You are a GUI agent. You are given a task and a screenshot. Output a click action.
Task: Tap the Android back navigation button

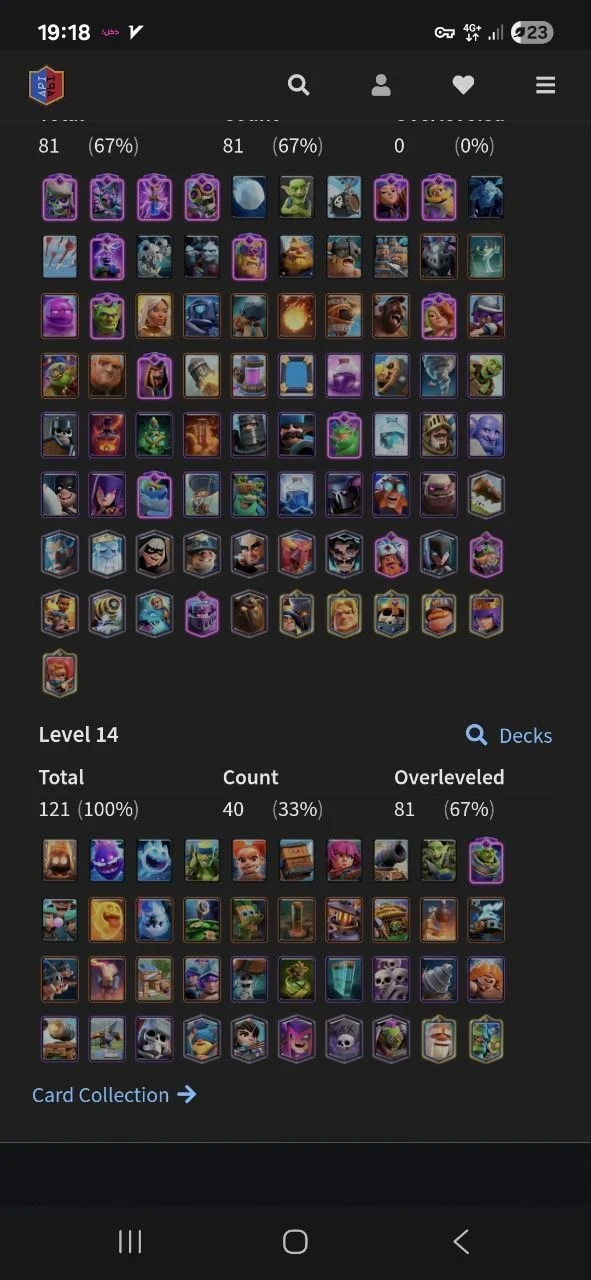click(461, 1242)
